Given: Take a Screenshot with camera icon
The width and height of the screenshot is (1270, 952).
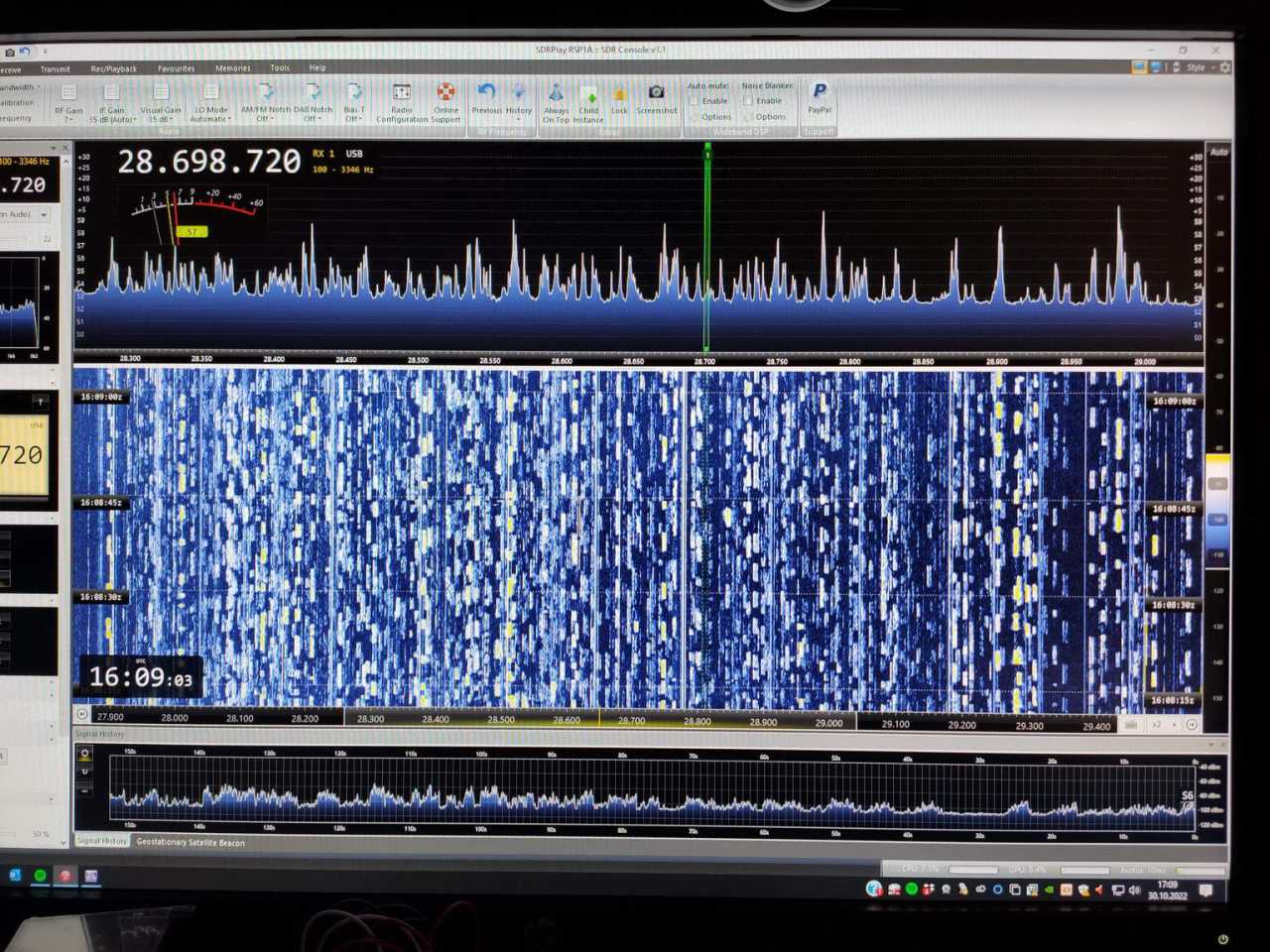Looking at the screenshot, I should click(x=656, y=98).
